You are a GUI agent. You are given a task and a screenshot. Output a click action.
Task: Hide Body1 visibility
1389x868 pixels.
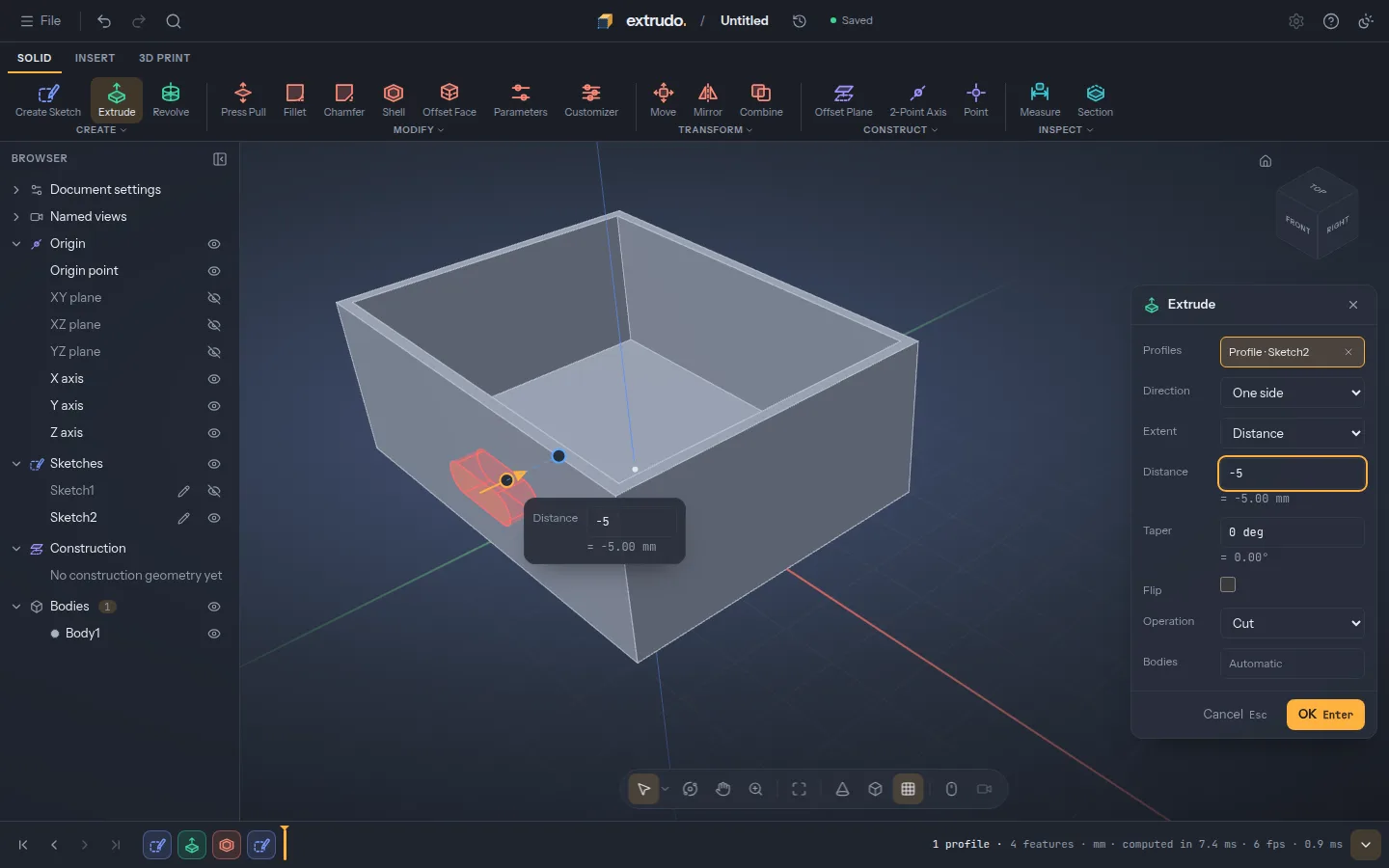pyautogui.click(x=214, y=634)
